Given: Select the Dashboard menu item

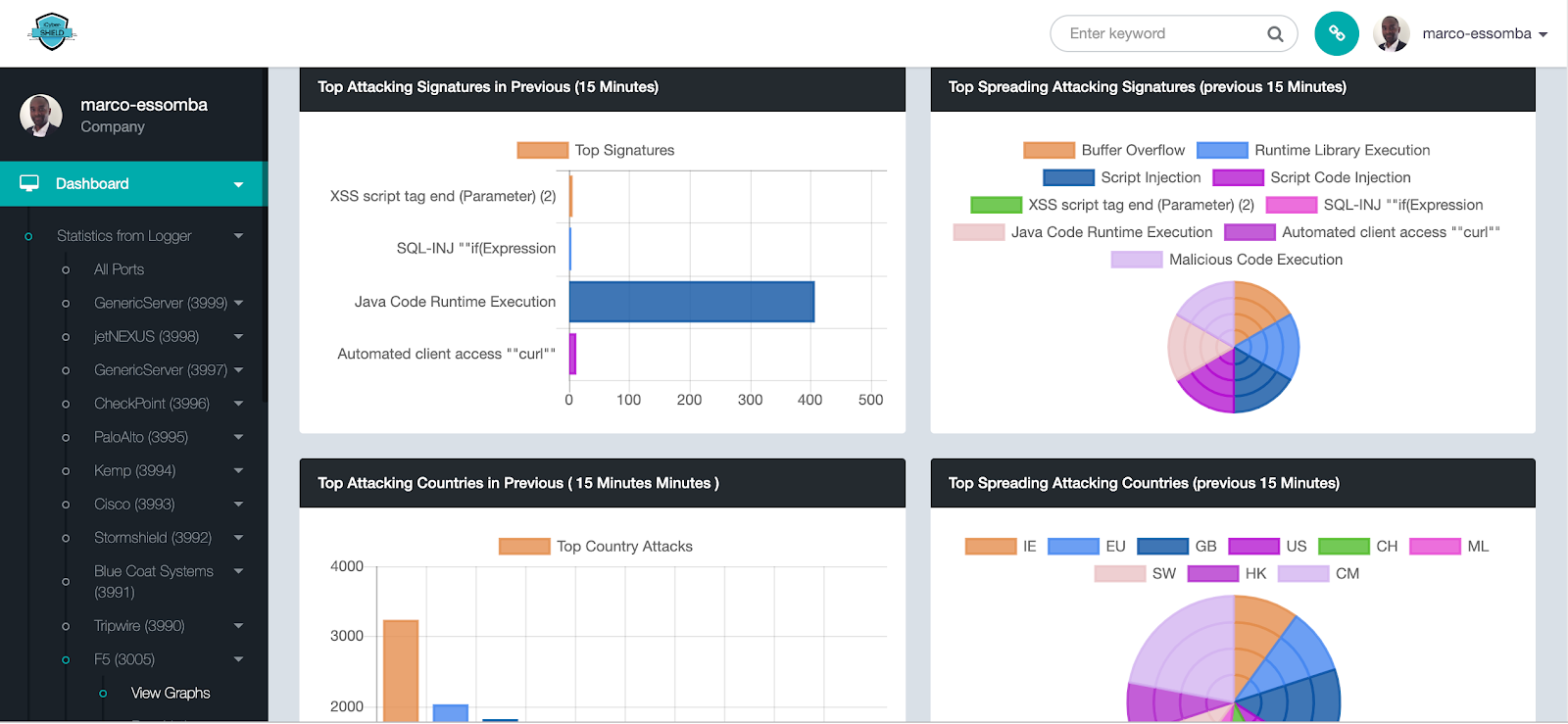Looking at the screenshot, I should (x=131, y=184).
